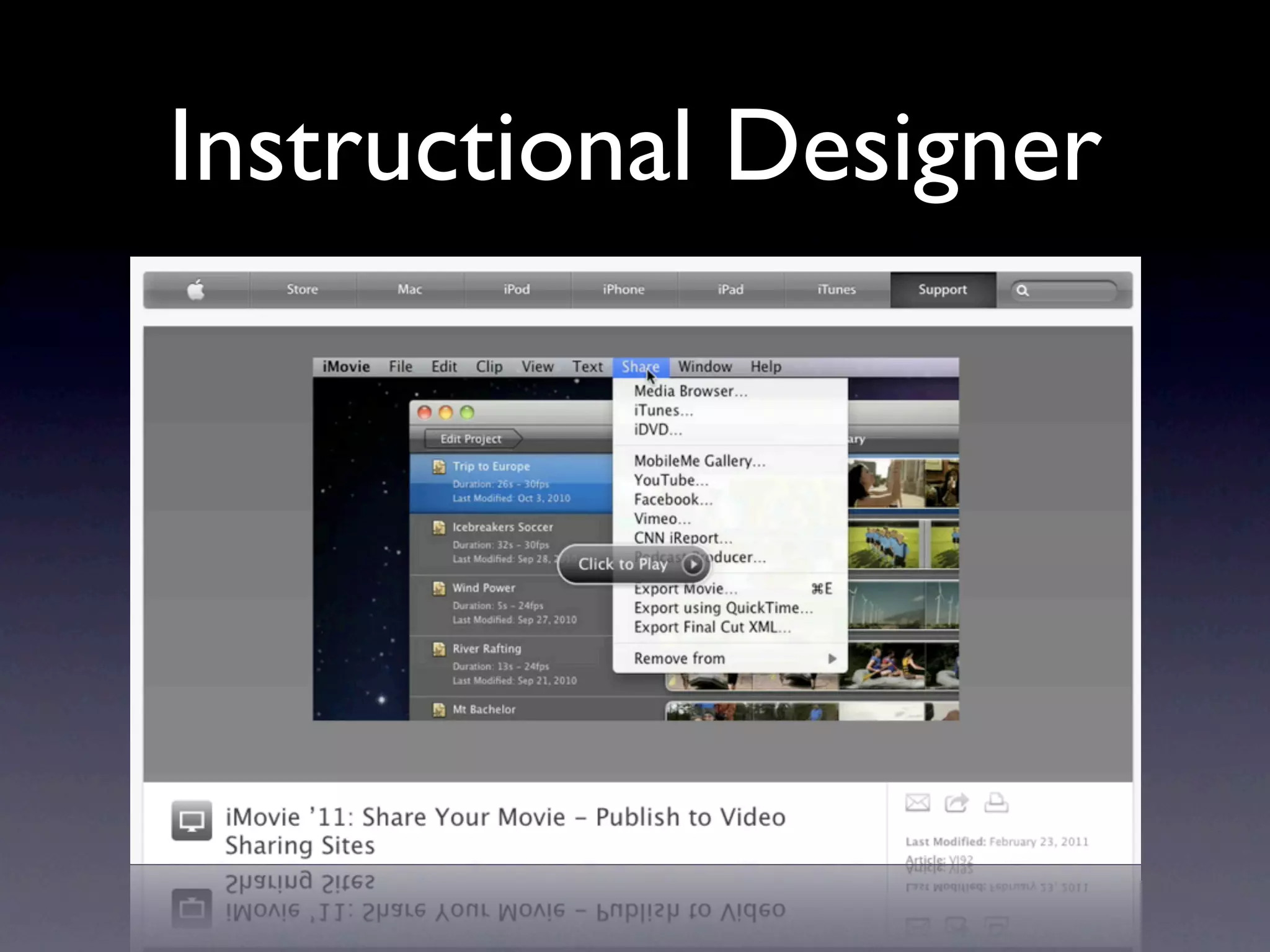Choose YouTube... from Share menu
The height and width of the screenshot is (952, 1270).
pos(671,480)
